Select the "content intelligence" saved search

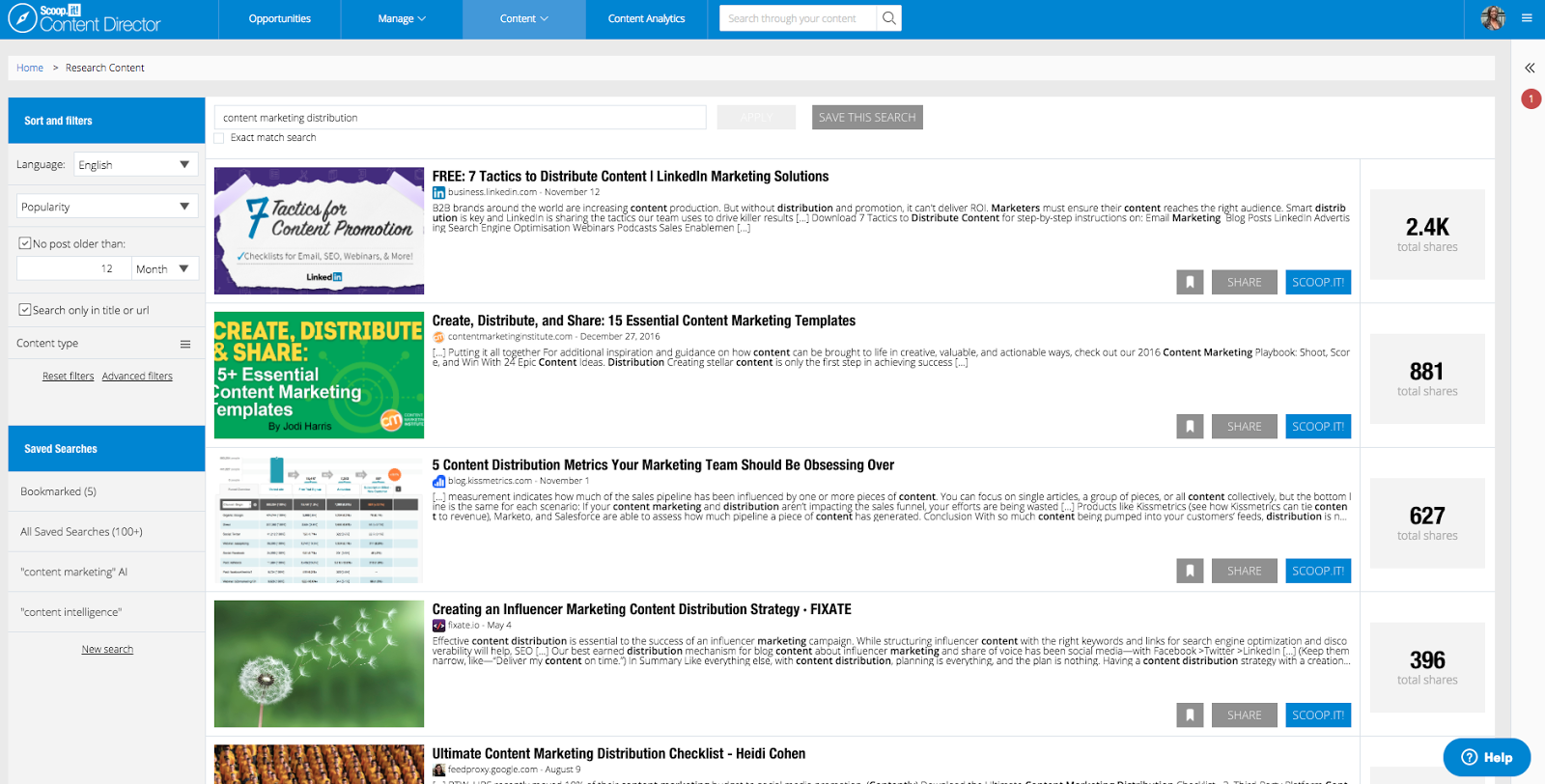pos(106,612)
